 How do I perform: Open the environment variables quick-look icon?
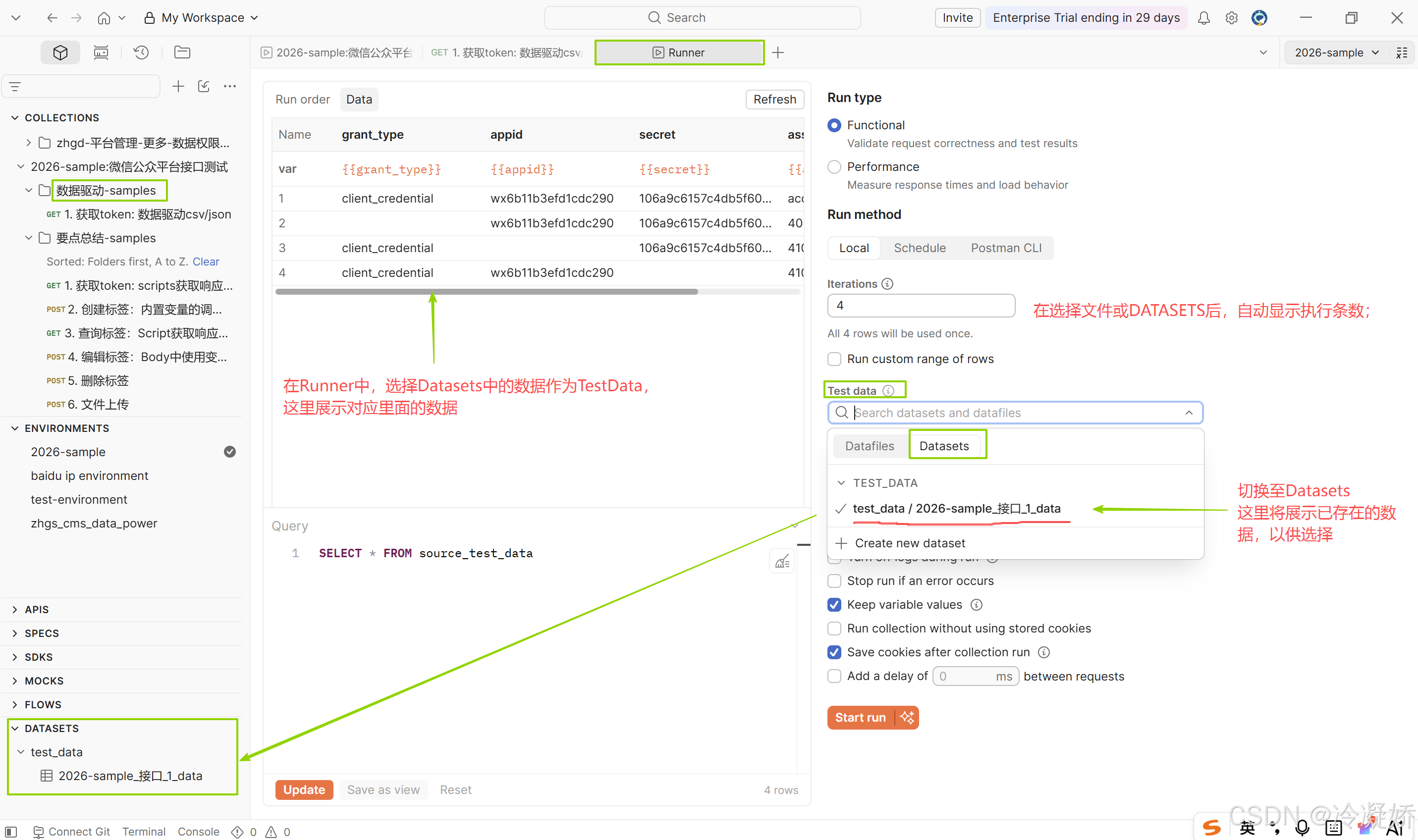1402,52
